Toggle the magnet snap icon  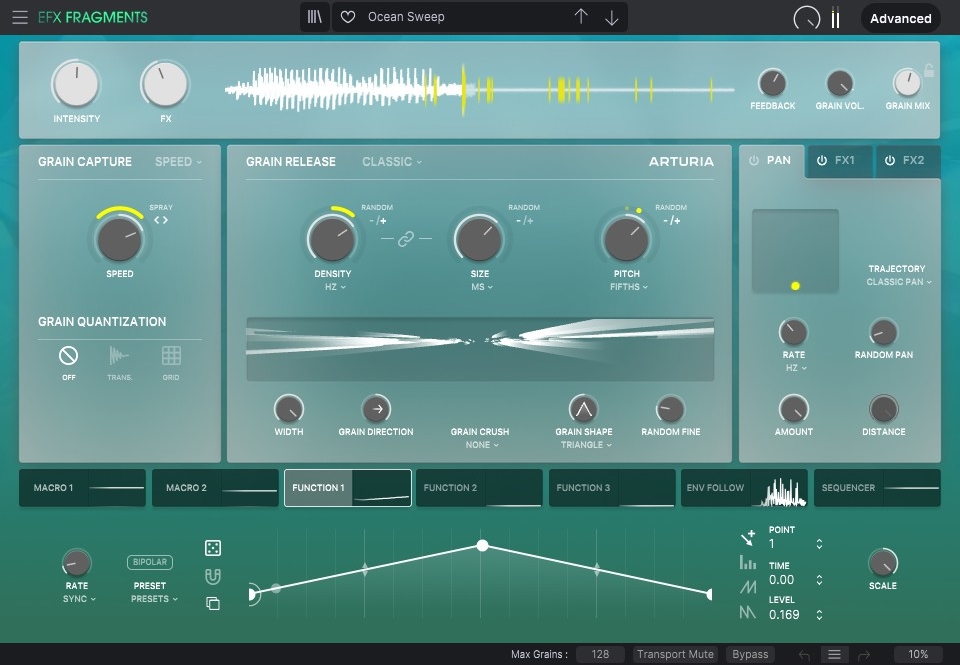(x=213, y=576)
